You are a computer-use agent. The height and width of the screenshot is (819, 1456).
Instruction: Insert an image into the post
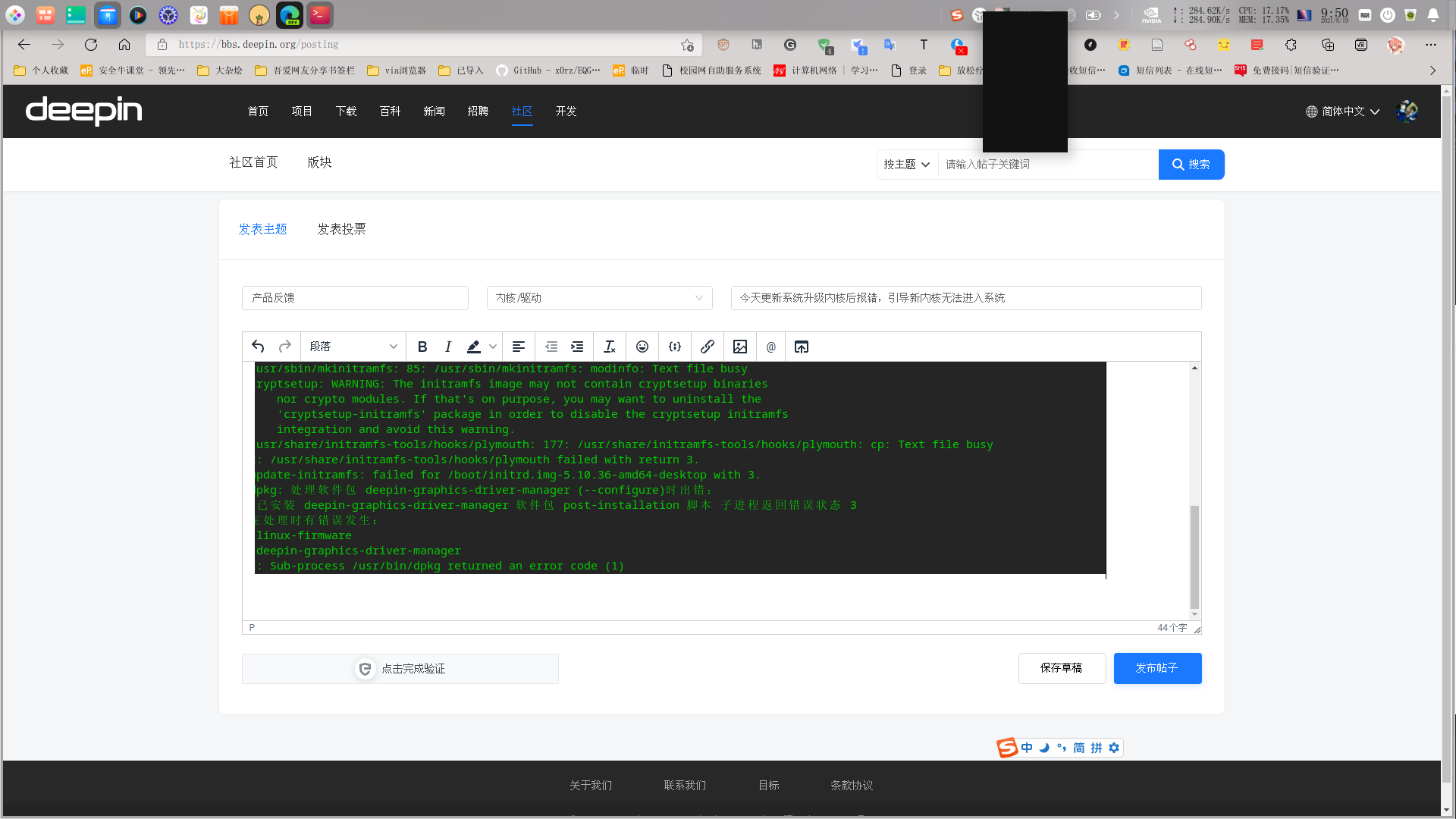click(740, 347)
